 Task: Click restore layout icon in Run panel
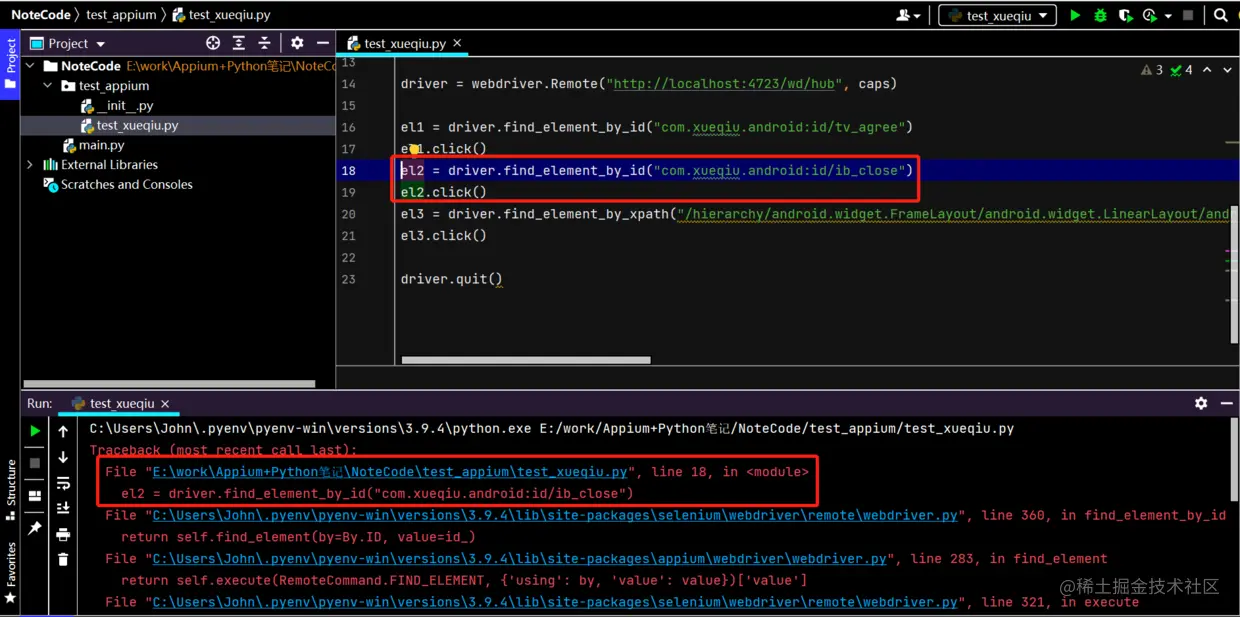coord(35,496)
